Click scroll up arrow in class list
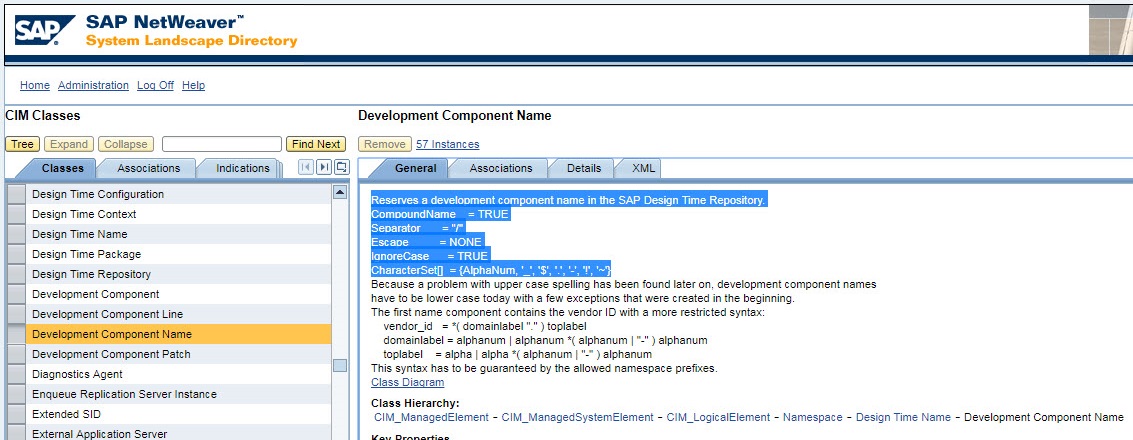1133x440 pixels. (x=340, y=192)
